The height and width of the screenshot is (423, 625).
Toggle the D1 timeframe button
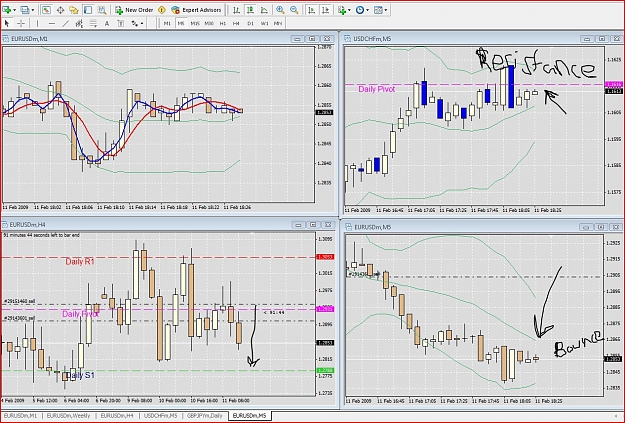[x=250, y=24]
